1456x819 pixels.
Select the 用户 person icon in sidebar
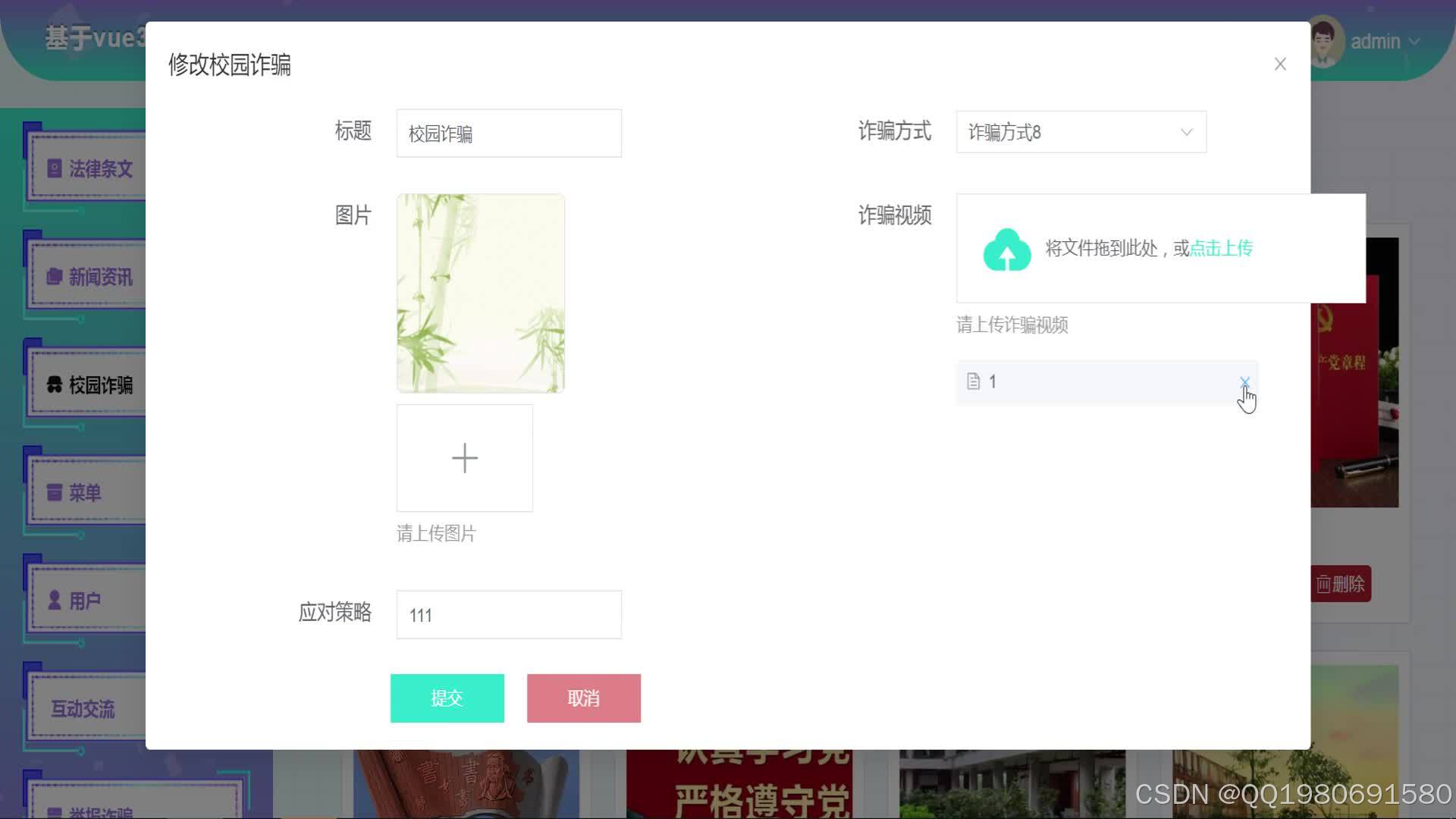coord(53,601)
